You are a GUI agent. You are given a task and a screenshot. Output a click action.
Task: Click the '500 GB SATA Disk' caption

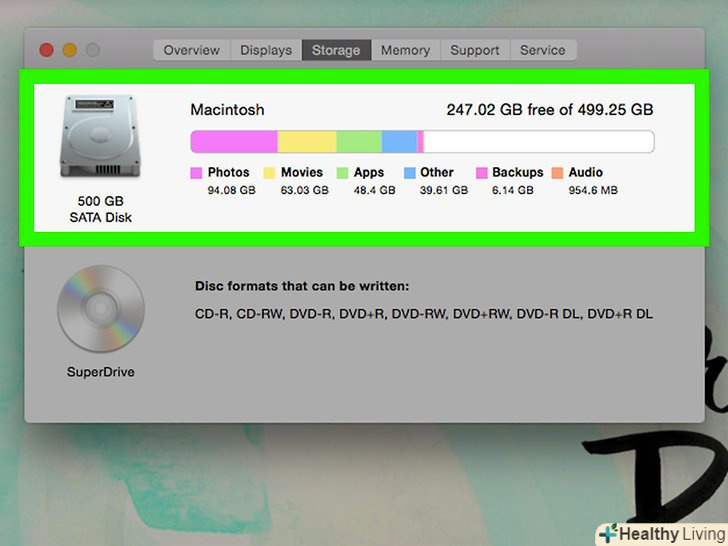tap(100, 209)
